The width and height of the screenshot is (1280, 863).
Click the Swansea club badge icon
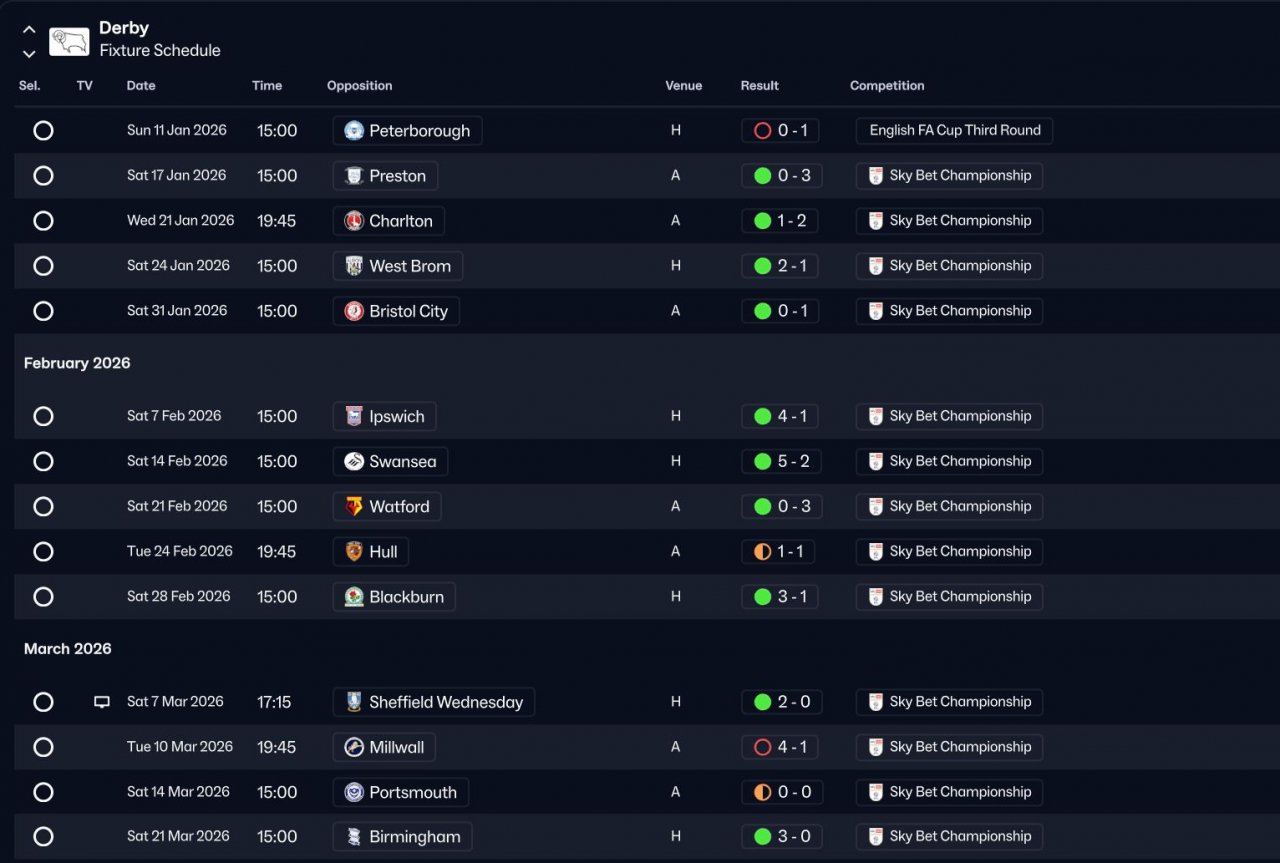tap(354, 462)
